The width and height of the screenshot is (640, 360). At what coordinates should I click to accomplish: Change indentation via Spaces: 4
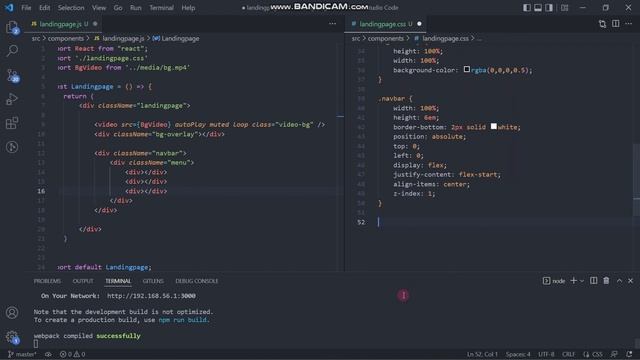pyautogui.click(x=518, y=354)
